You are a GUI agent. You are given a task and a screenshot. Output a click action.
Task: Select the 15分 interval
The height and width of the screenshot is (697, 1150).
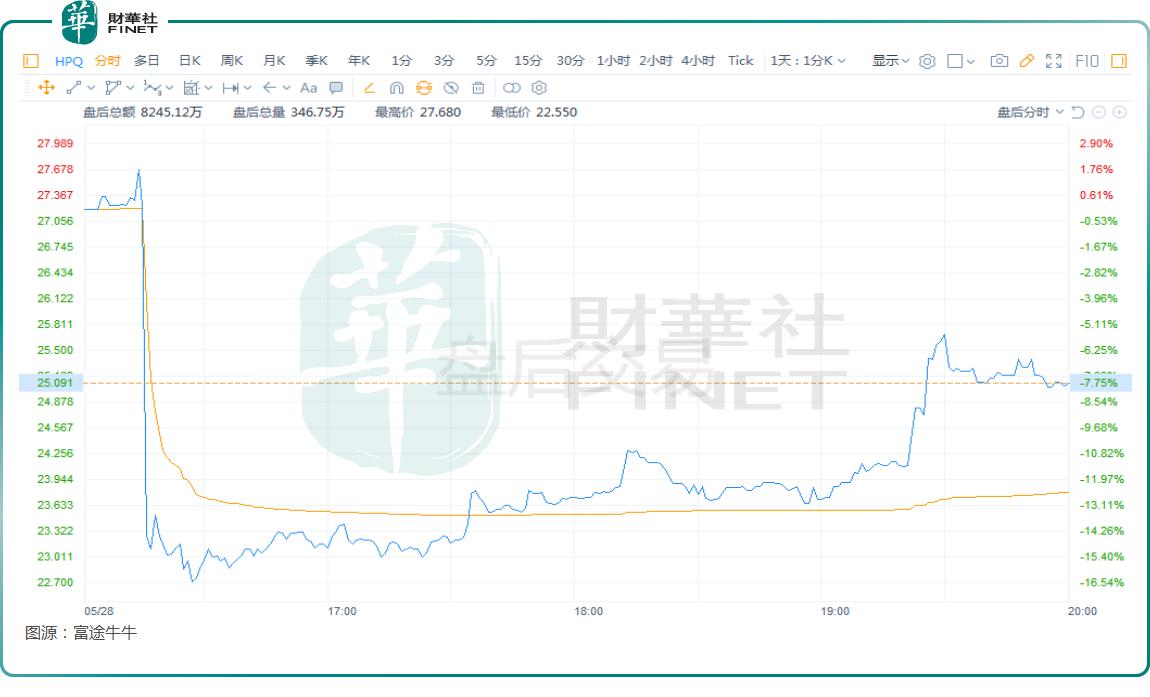coord(528,61)
